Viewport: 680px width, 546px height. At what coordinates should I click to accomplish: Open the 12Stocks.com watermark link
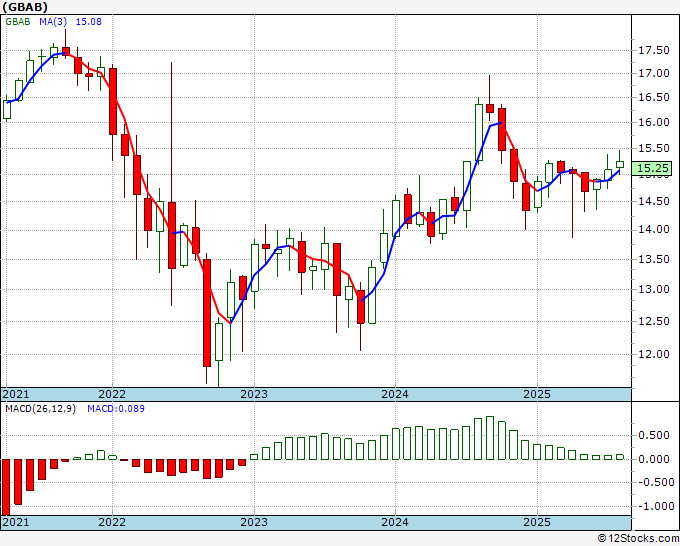638,539
